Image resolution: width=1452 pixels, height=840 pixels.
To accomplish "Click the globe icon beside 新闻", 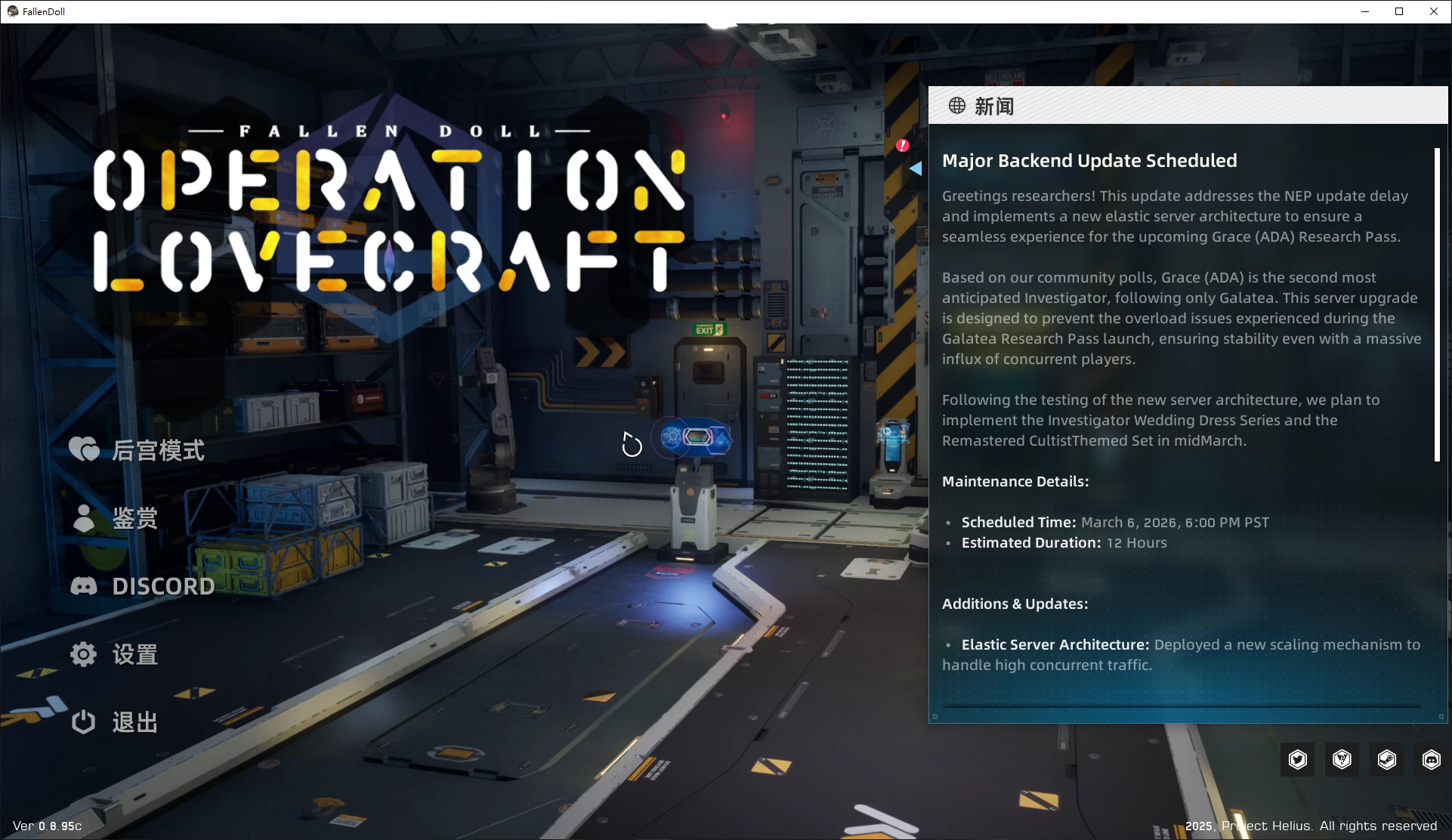I will pos(957,106).
